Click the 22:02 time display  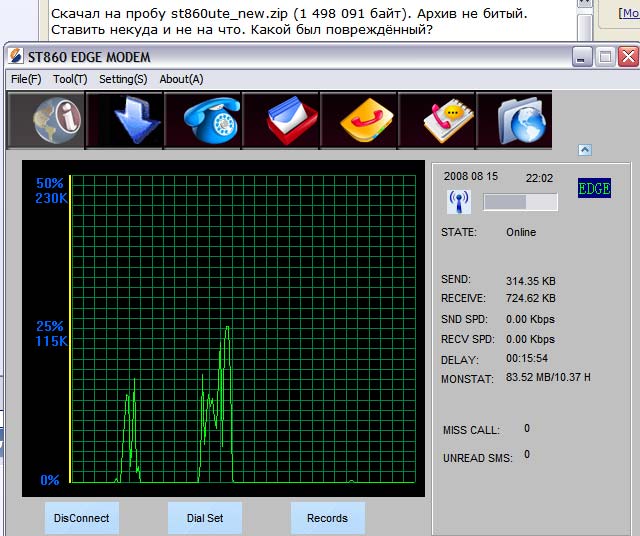pyautogui.click(x=539, y=178)
